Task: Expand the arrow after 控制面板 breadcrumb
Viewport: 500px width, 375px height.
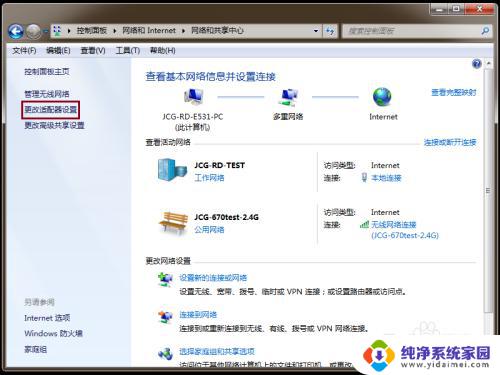Action: 114,31
